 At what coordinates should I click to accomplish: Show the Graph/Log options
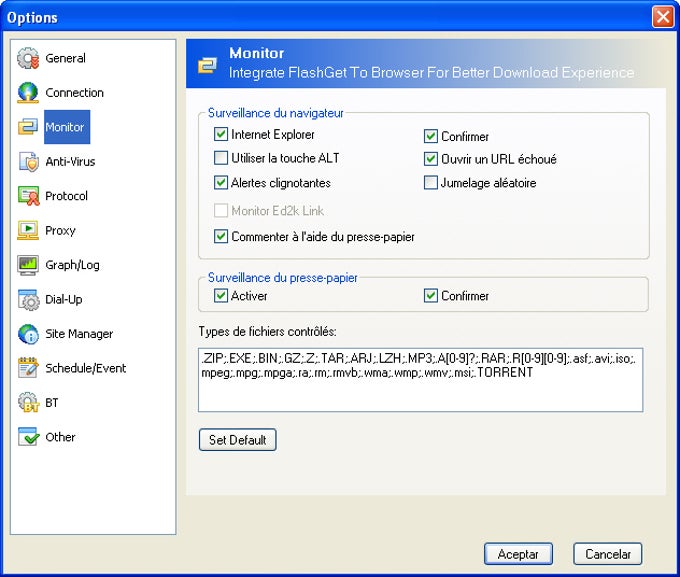[x=72, y=265]
